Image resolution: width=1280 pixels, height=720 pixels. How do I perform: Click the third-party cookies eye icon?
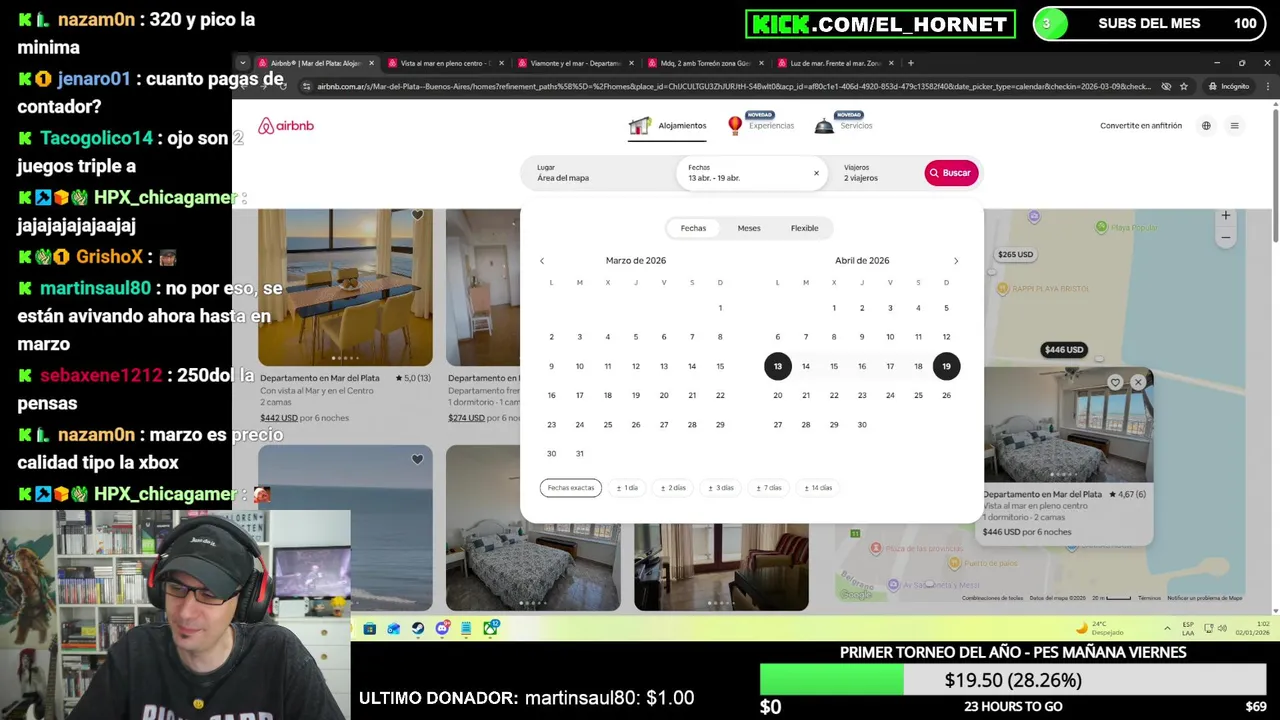(1166, 86)
